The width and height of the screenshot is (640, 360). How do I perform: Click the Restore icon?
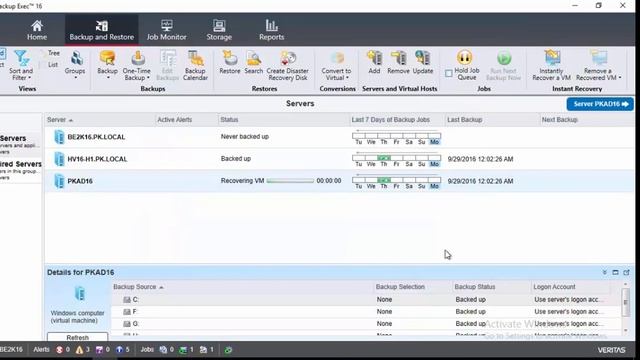230,62
